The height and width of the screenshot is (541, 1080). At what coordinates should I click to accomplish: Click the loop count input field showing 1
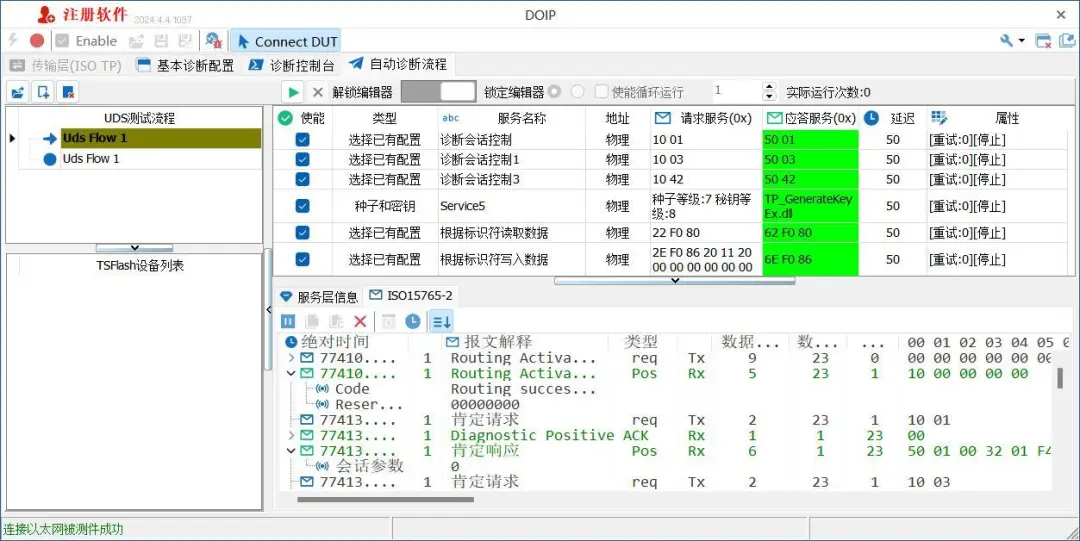[x=736, y=91]
